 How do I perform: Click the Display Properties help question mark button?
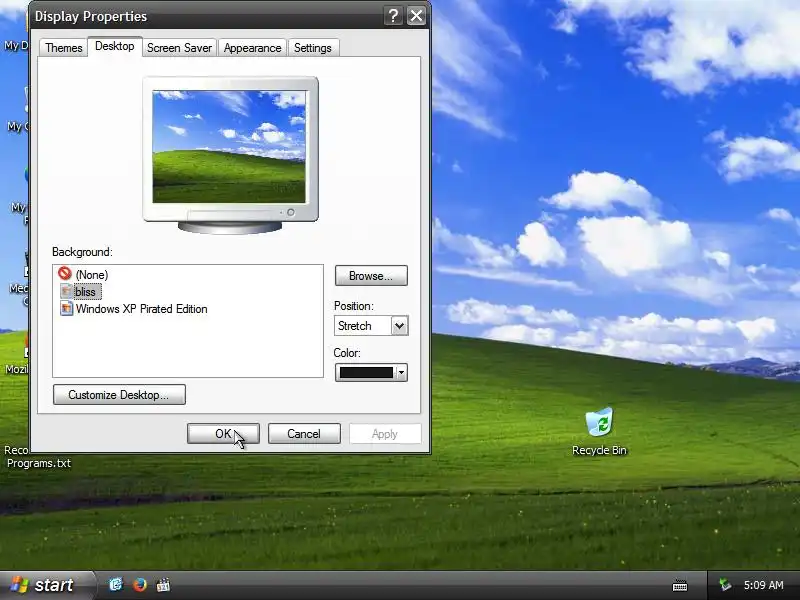pos(393,16)
